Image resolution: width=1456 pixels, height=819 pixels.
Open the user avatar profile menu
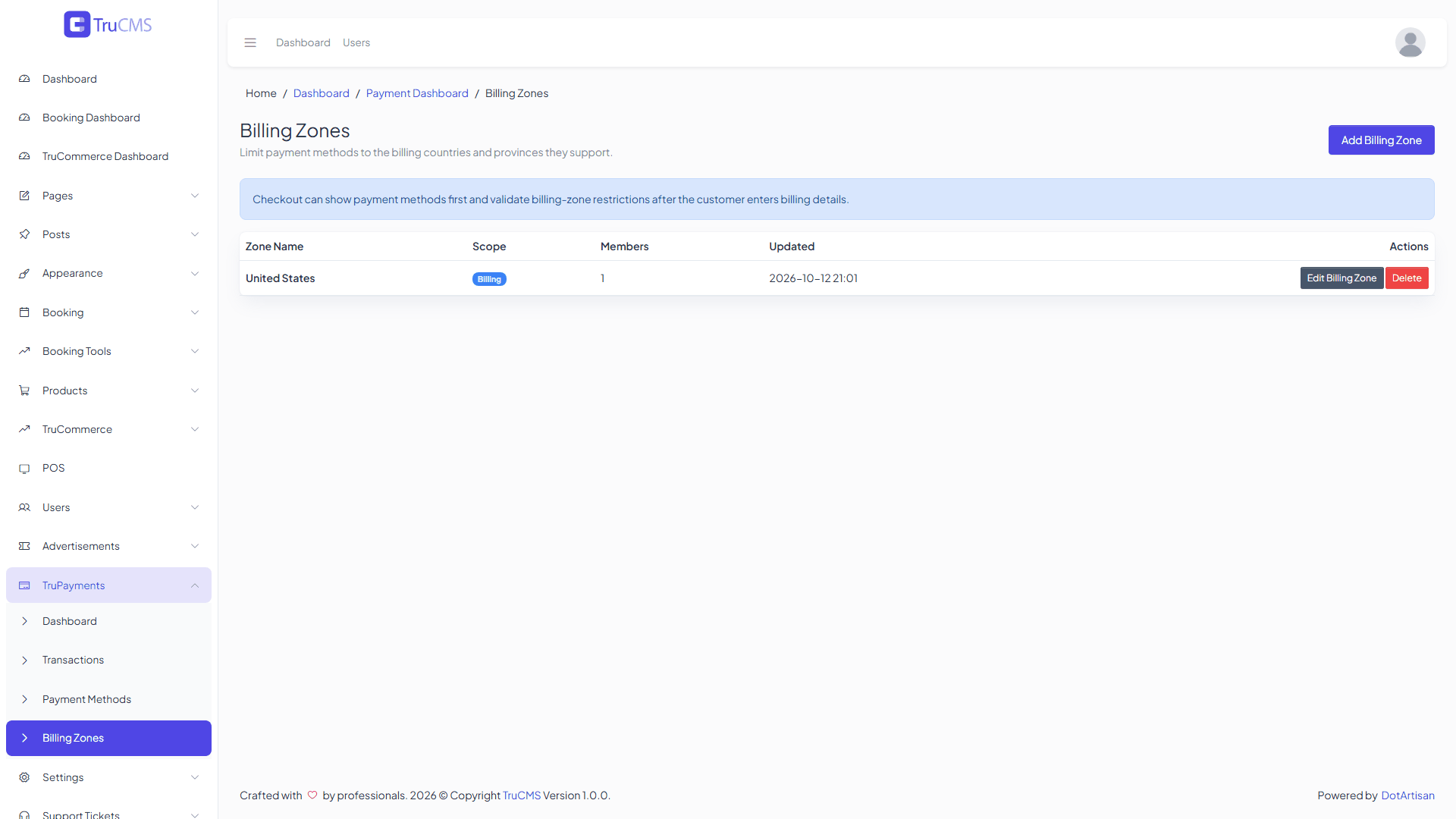point(1410,42)
